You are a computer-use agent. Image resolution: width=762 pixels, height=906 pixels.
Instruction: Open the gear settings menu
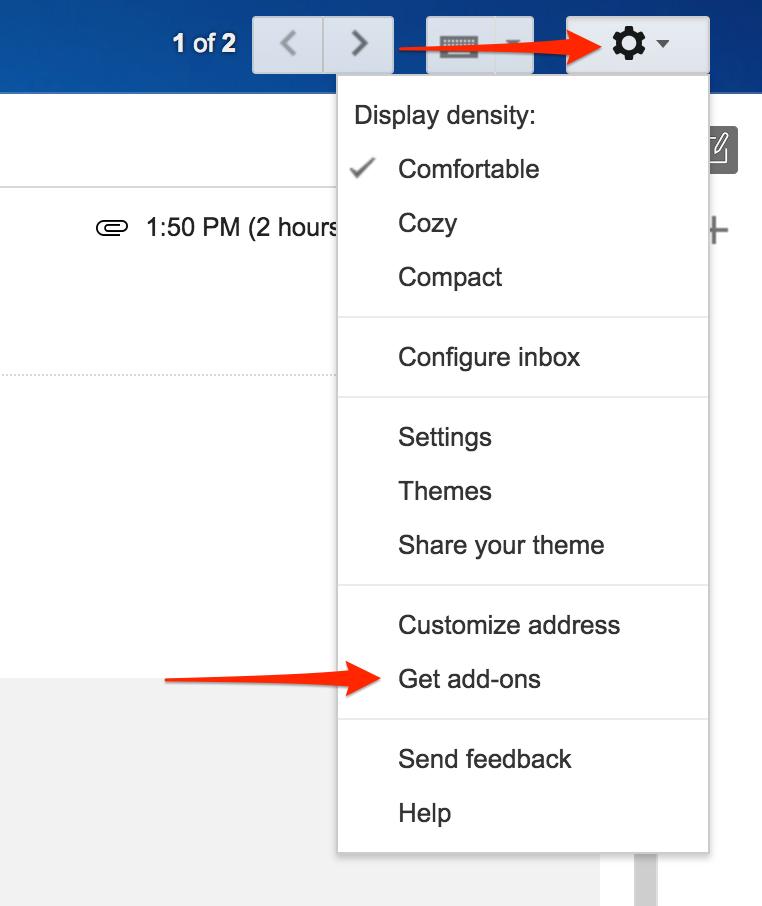point(638,44)
